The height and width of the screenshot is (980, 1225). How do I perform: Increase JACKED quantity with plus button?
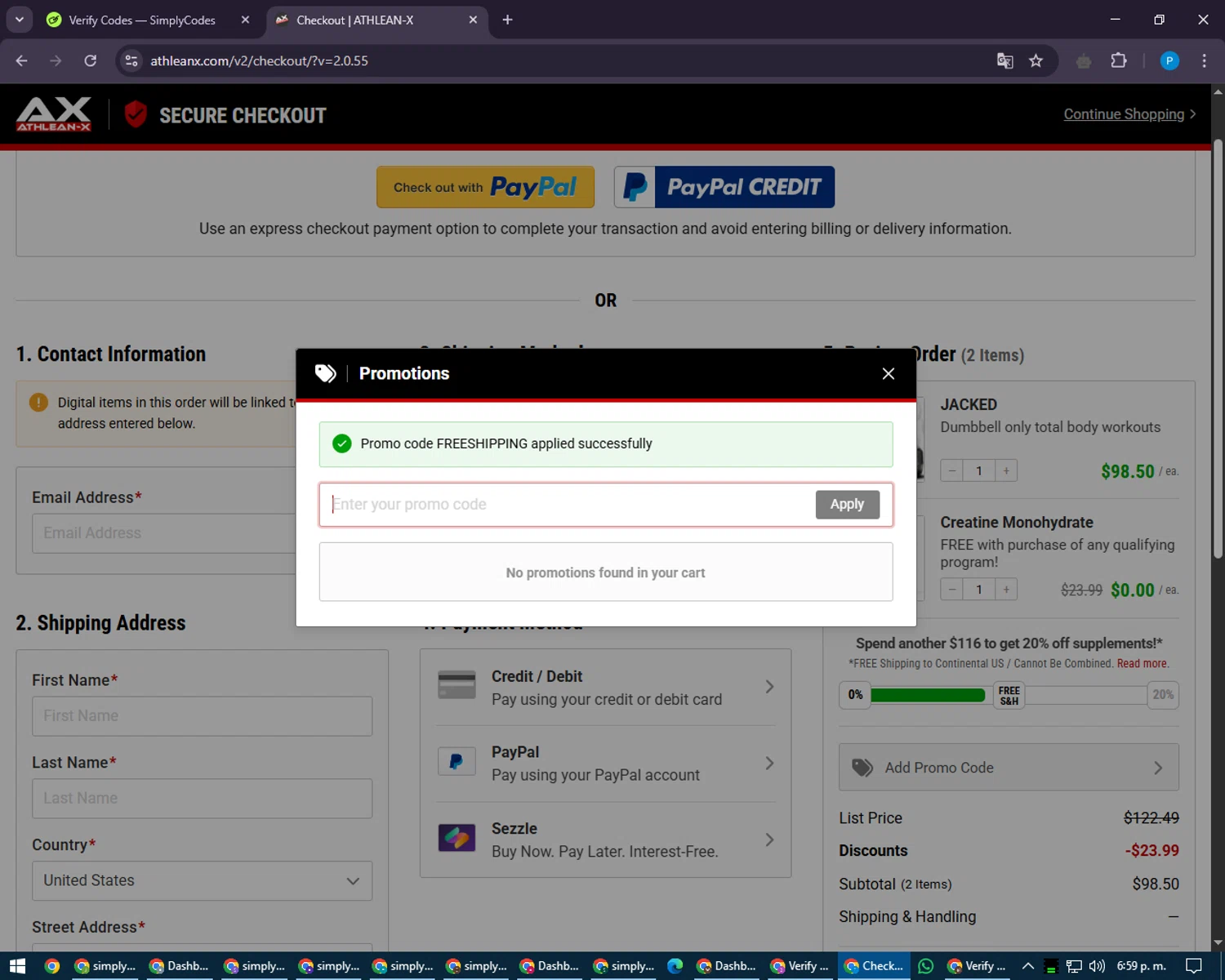(x=1006, y=470)
